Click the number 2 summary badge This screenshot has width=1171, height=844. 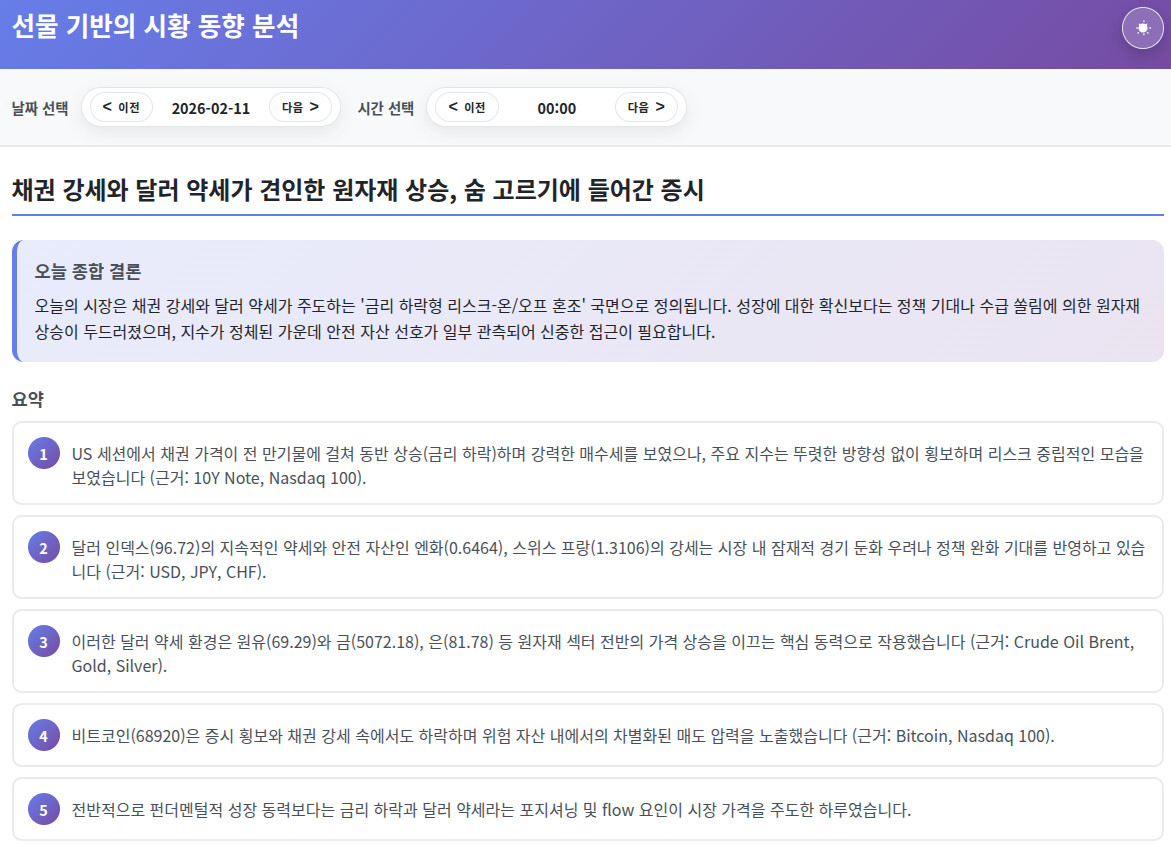click(43, 548)
